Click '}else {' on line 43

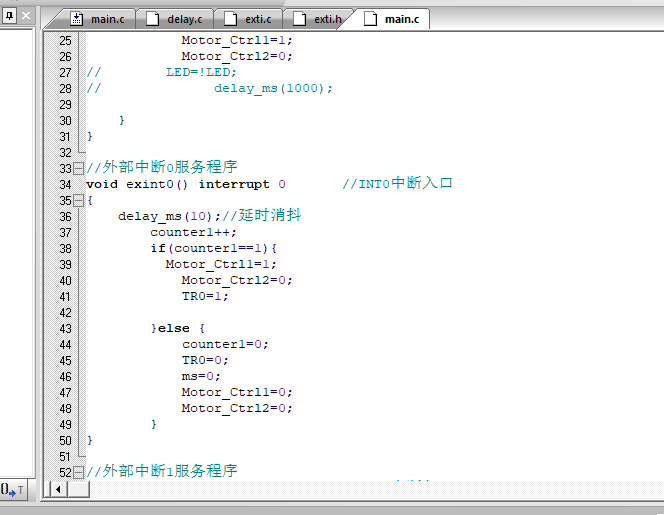[x=178, y=329]
